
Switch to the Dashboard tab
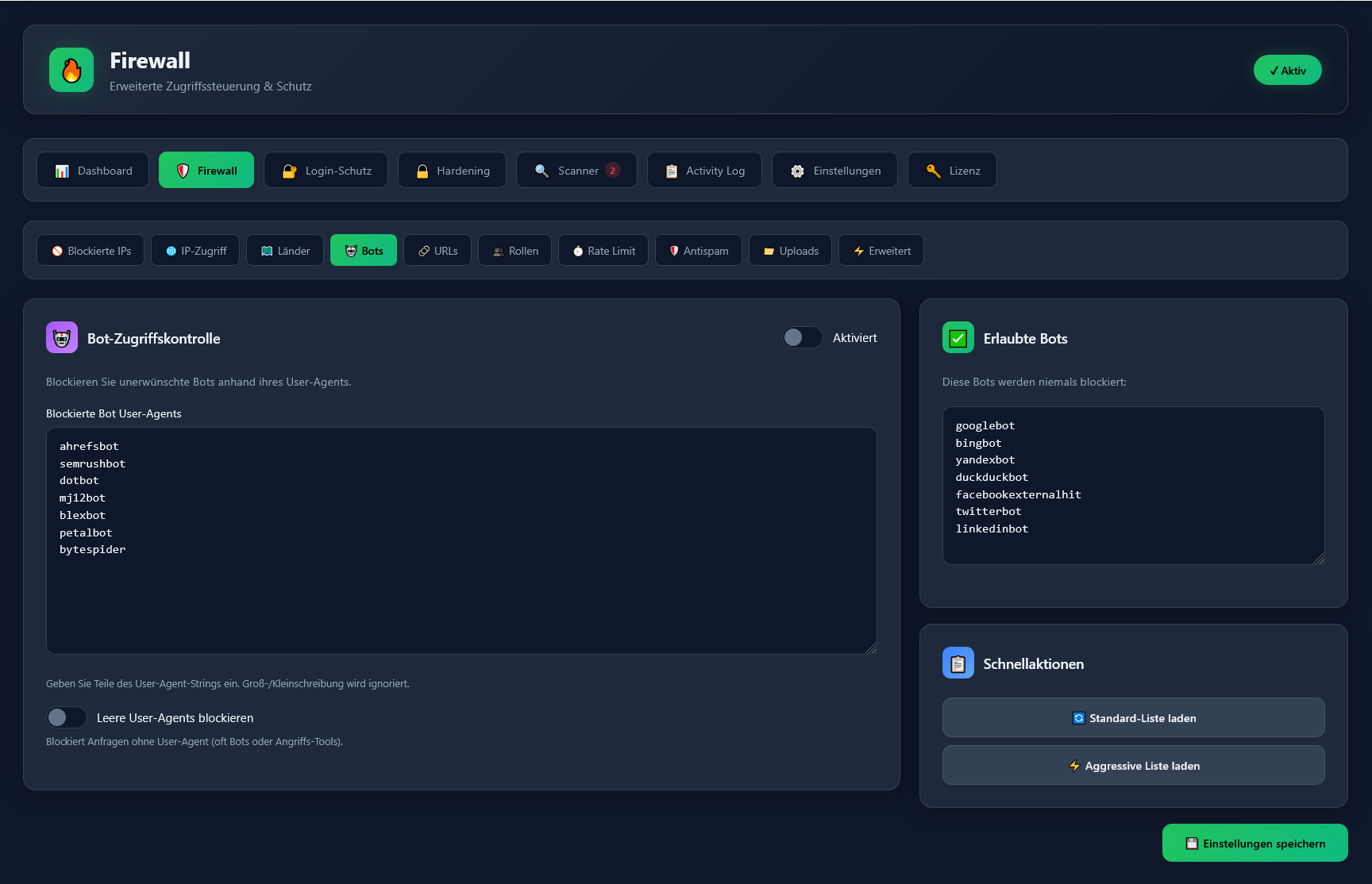point(93,171)
